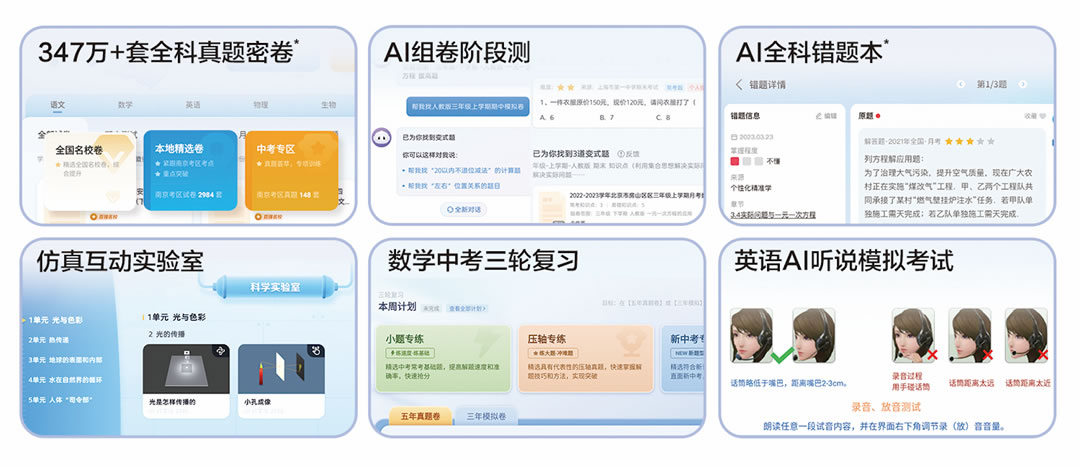The height and width of the screenshot is (467, 1080).
Task: Switch to the 语文 subject tab
Action: pos(57,105)
